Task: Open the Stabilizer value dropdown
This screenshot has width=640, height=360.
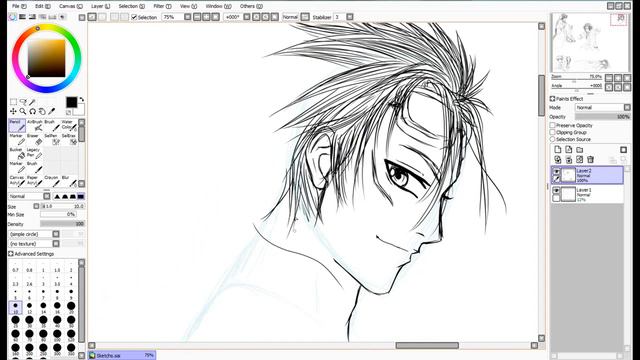Action: click(x=350, y=17)
